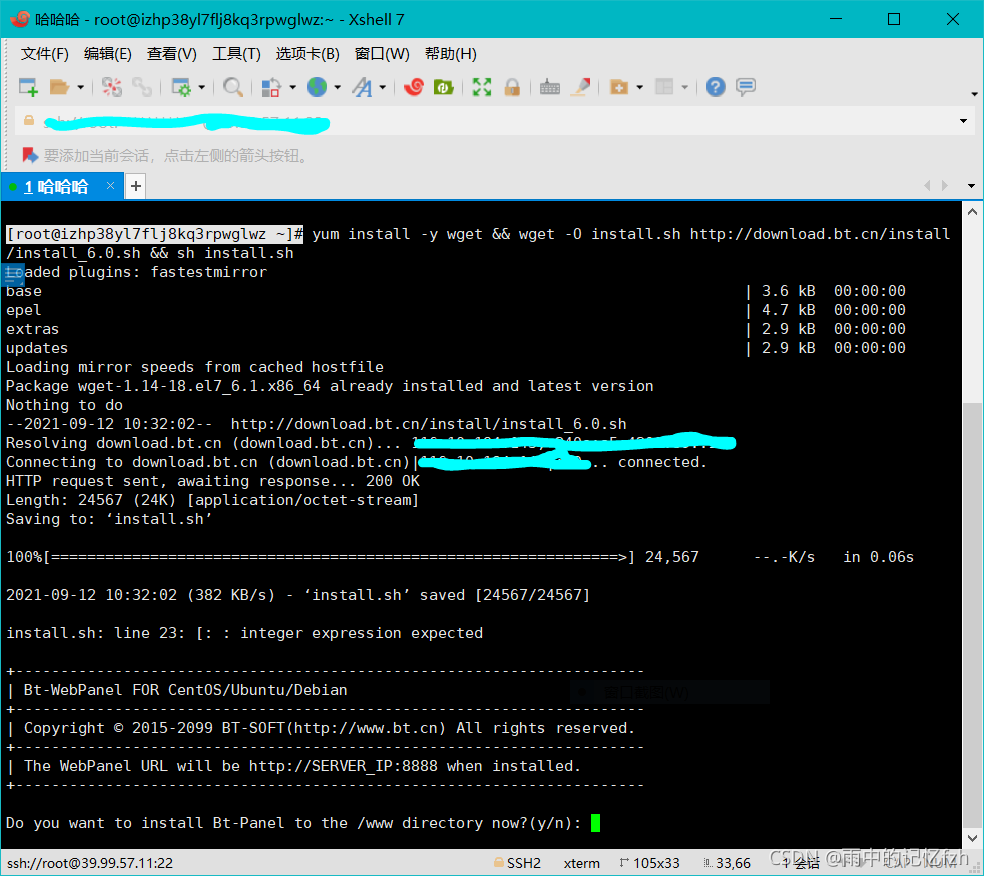Viewport: 984px width, 876px height.
Task: Open the 窗口(W) menu
Action: click(382, 54)
